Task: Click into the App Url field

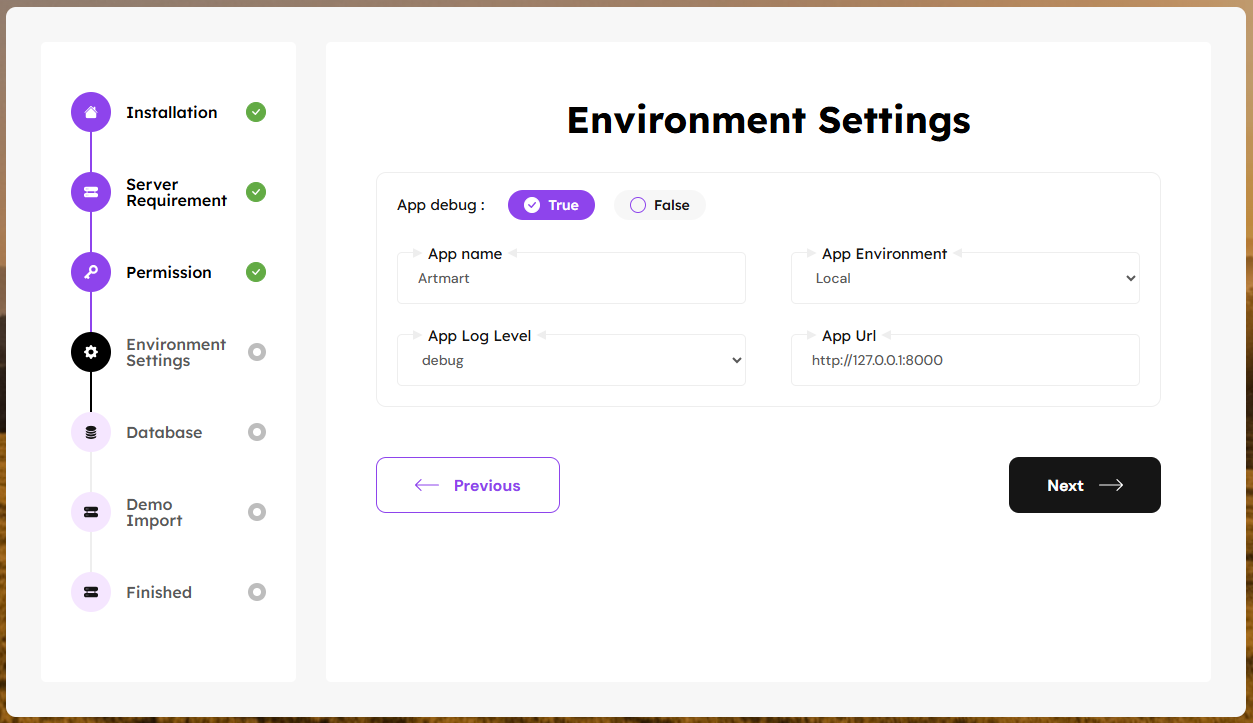Action: (965, 361)
